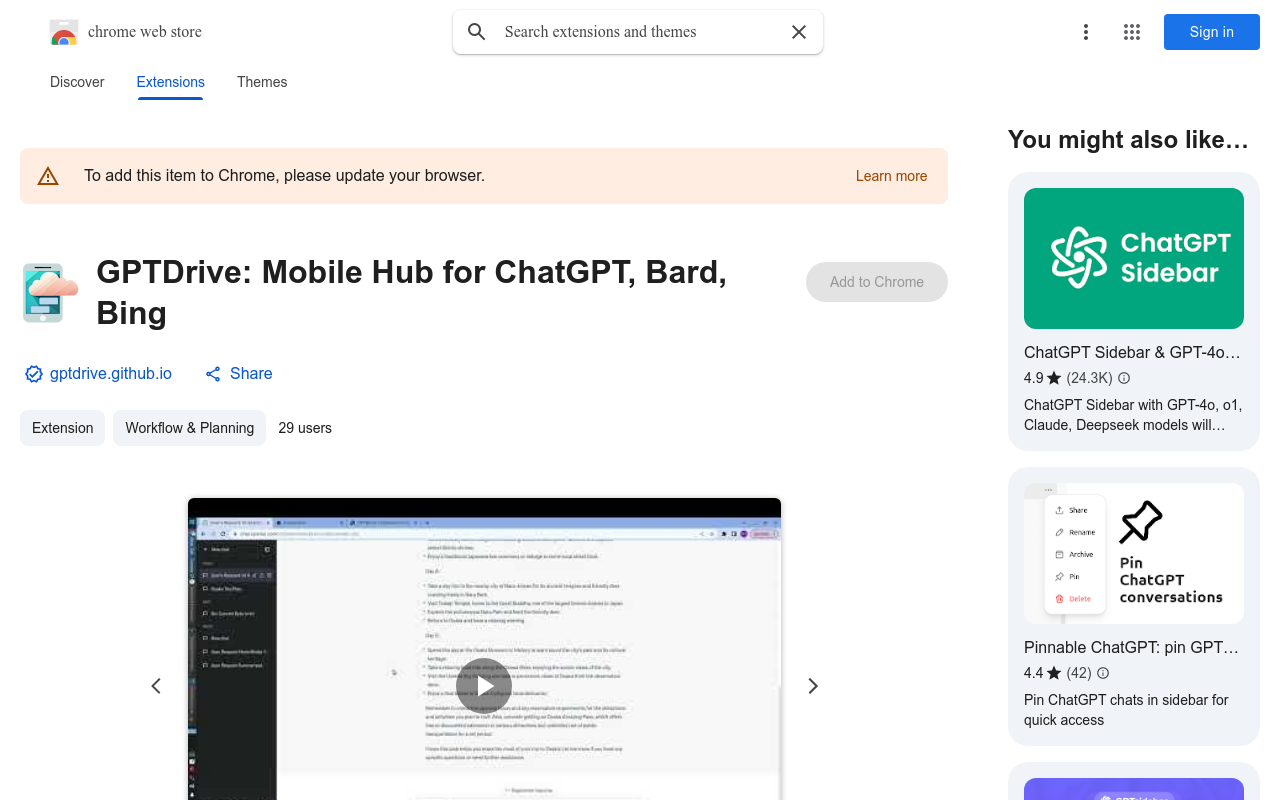Click the Share link text
The height and width of the screenshot is (800, 1280).
click(x=251, y=374)
